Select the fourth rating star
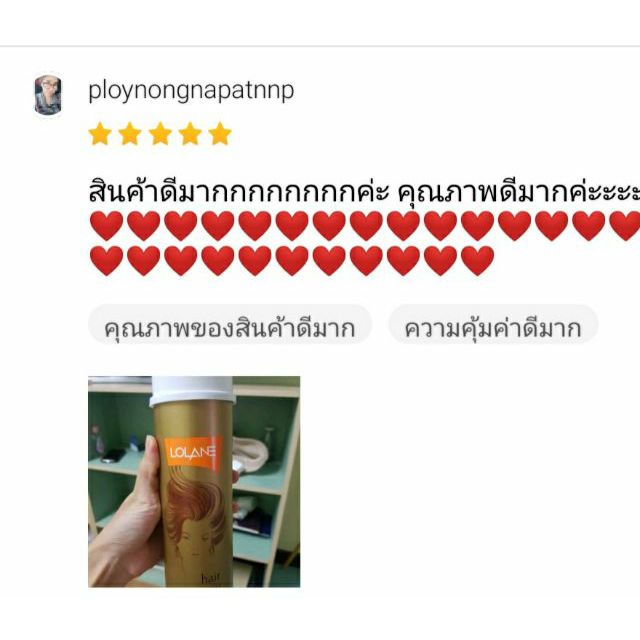 [190, 133]
